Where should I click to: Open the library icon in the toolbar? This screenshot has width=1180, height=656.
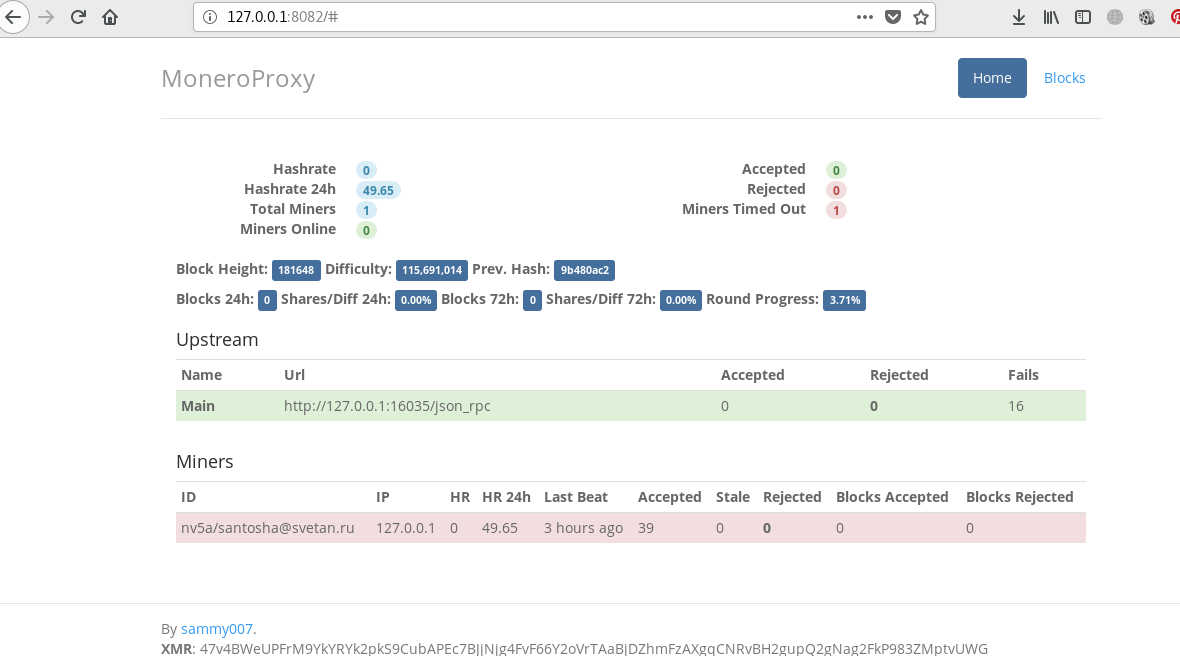pyautogui.click(x=1051, y=17)
